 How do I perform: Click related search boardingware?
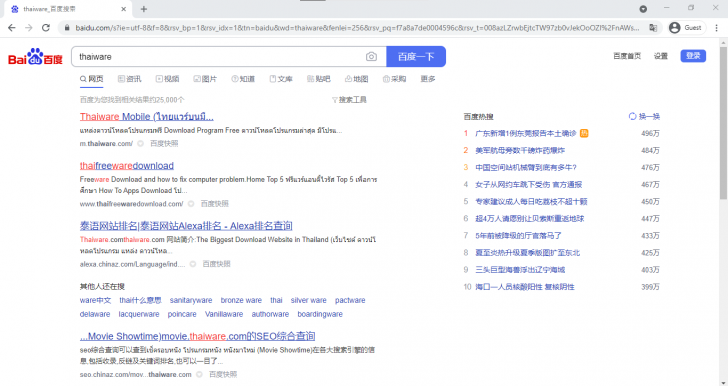click(x=320, y=314)
